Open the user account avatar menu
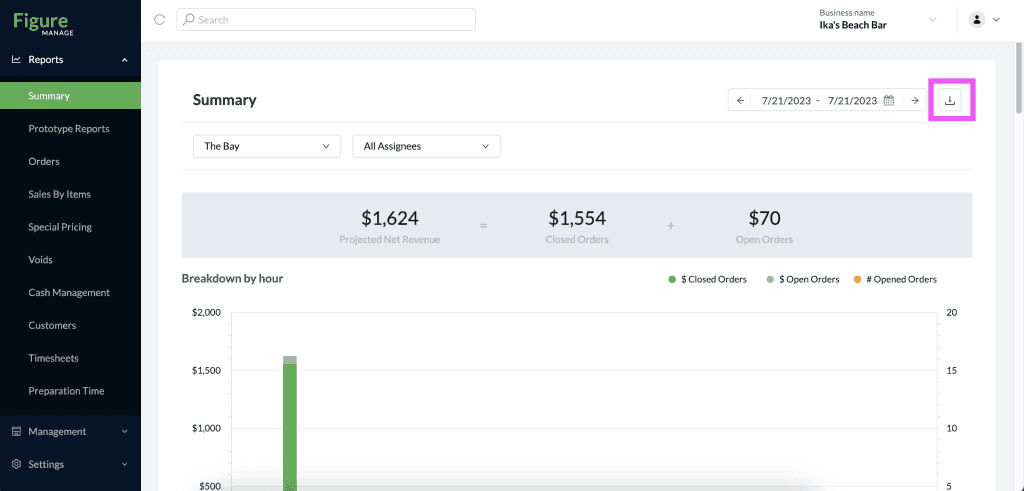Image resolution: width=1024 pixels, height=491 pixels. tap(985, 20)
